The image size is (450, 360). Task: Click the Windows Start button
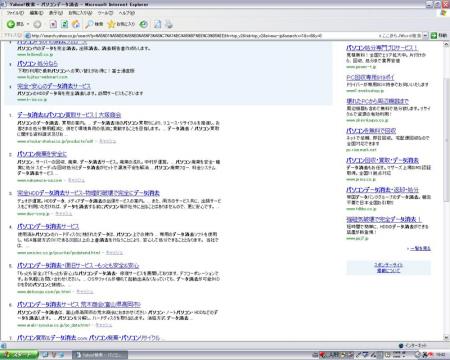coord(20,355)
